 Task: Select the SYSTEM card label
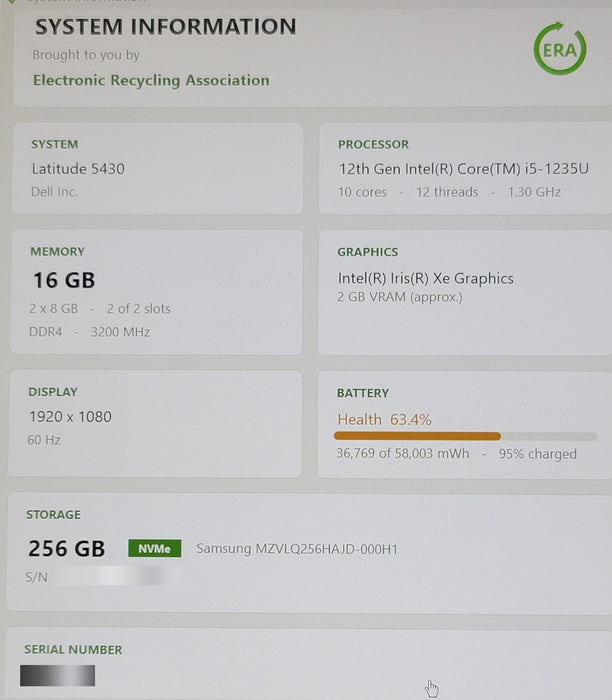(x=54, y=144)
